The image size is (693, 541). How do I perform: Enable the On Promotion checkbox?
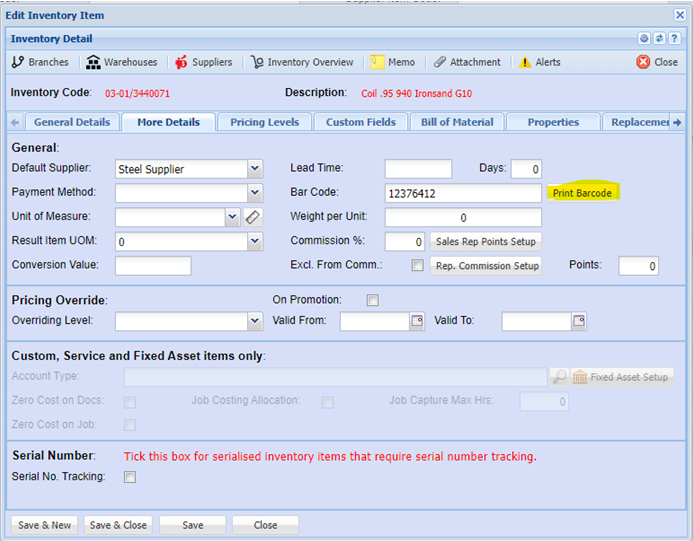coord(372,300)
